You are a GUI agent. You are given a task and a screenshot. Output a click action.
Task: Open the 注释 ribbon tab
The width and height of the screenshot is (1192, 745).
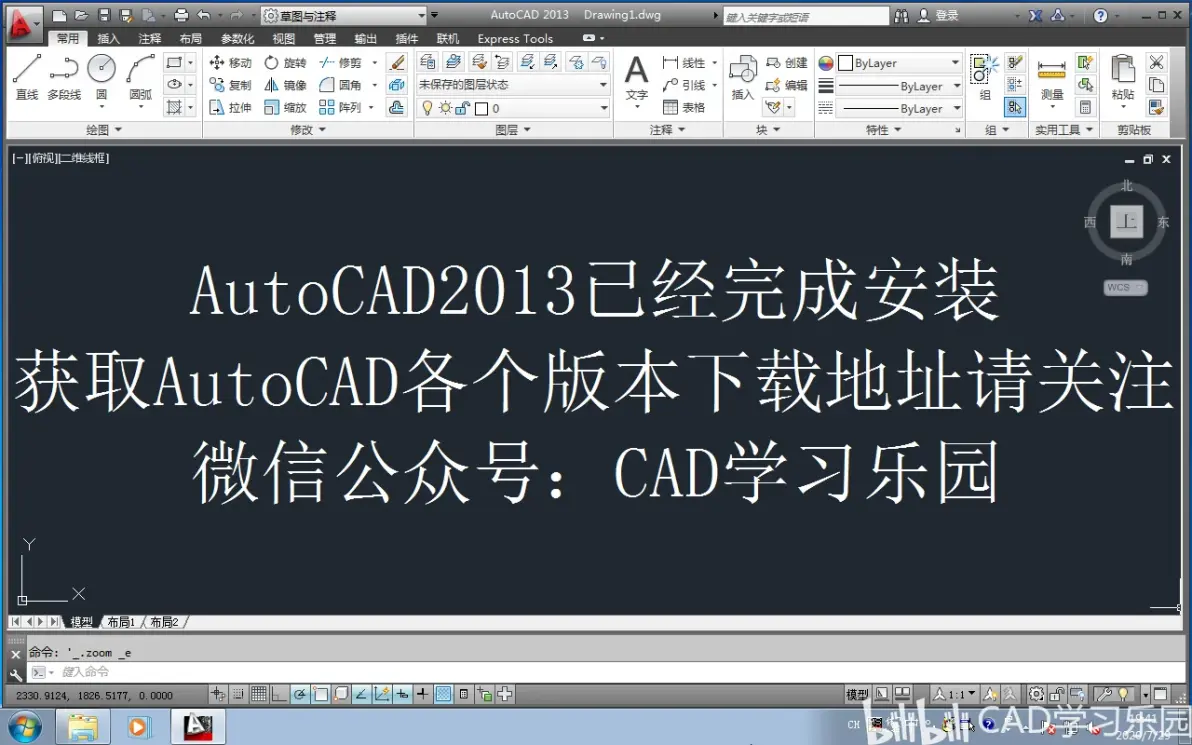point(150,39)
